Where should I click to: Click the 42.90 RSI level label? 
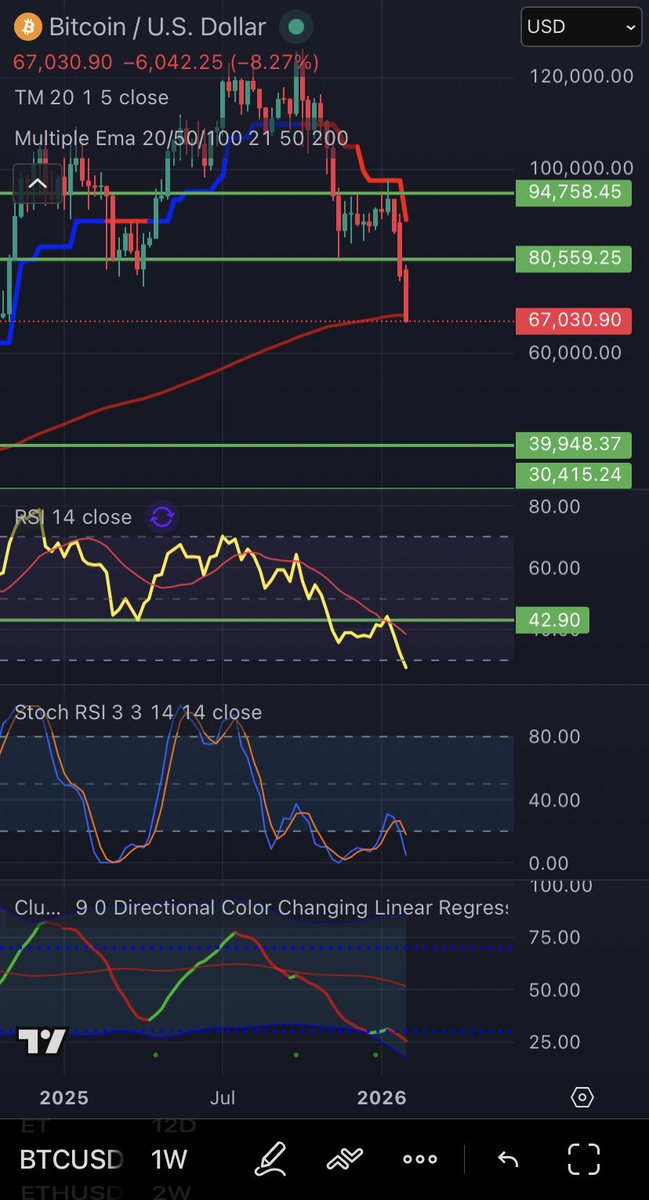click(x=553, y=619)
